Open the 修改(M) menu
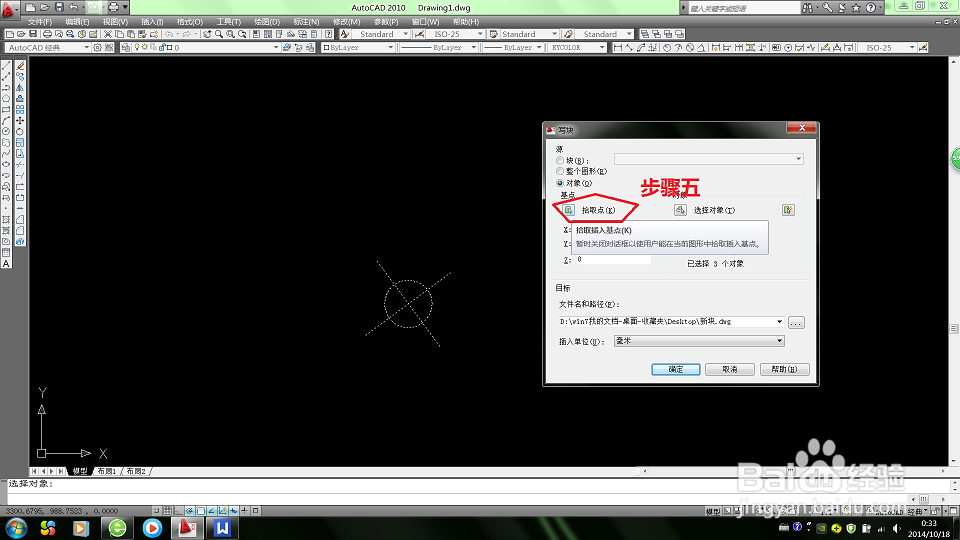This screenshot has height=540, width=960. pos(347,22)
